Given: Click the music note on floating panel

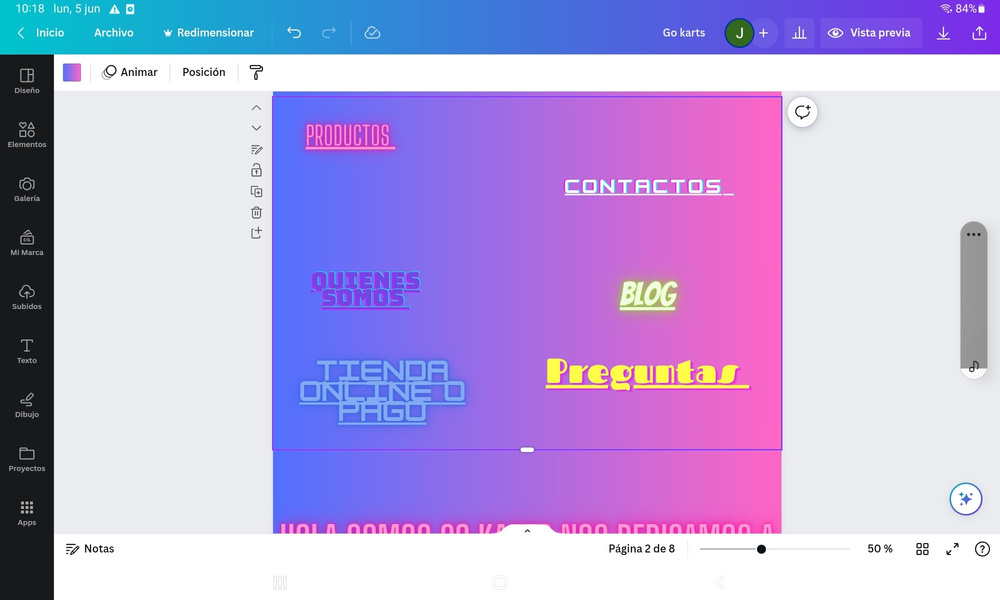Looking at the screenshot, I should [x=973, y=367].
